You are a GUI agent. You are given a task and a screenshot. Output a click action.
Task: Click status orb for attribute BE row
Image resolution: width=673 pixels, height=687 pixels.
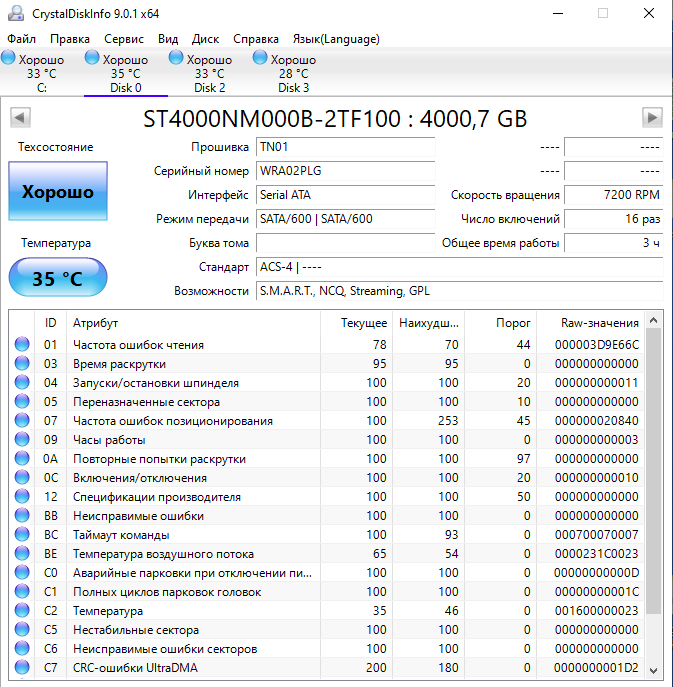pos(22,553)
